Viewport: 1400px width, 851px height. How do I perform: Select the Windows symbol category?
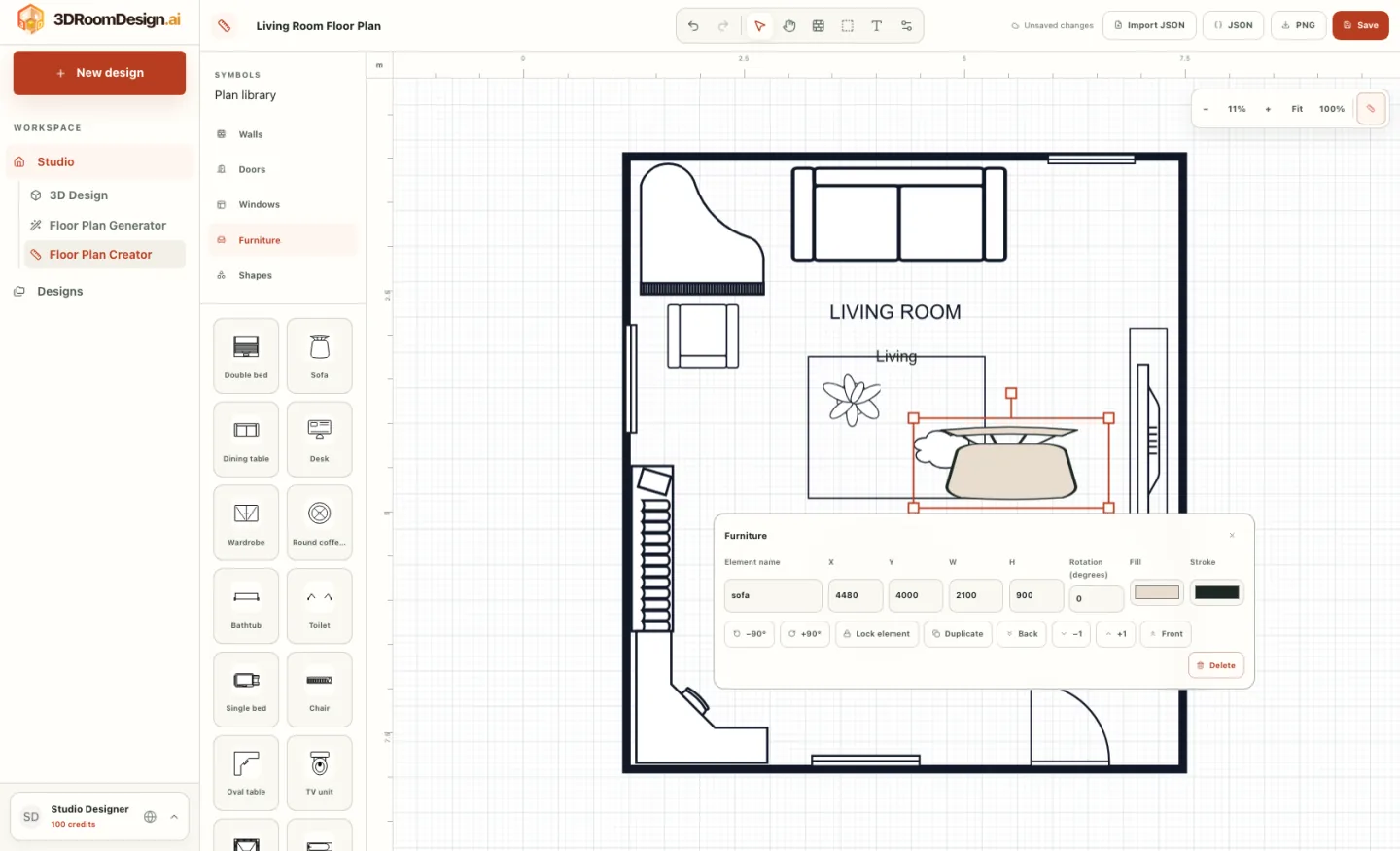282,204
